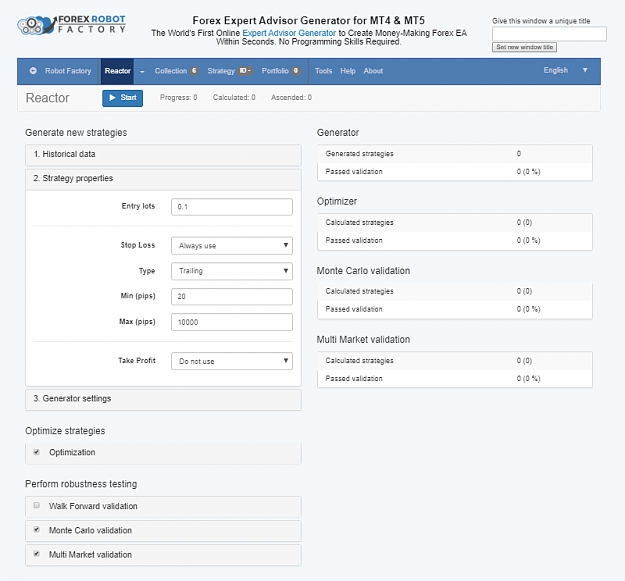
Task: Start the Reactor
Action: tap(122, 98)
